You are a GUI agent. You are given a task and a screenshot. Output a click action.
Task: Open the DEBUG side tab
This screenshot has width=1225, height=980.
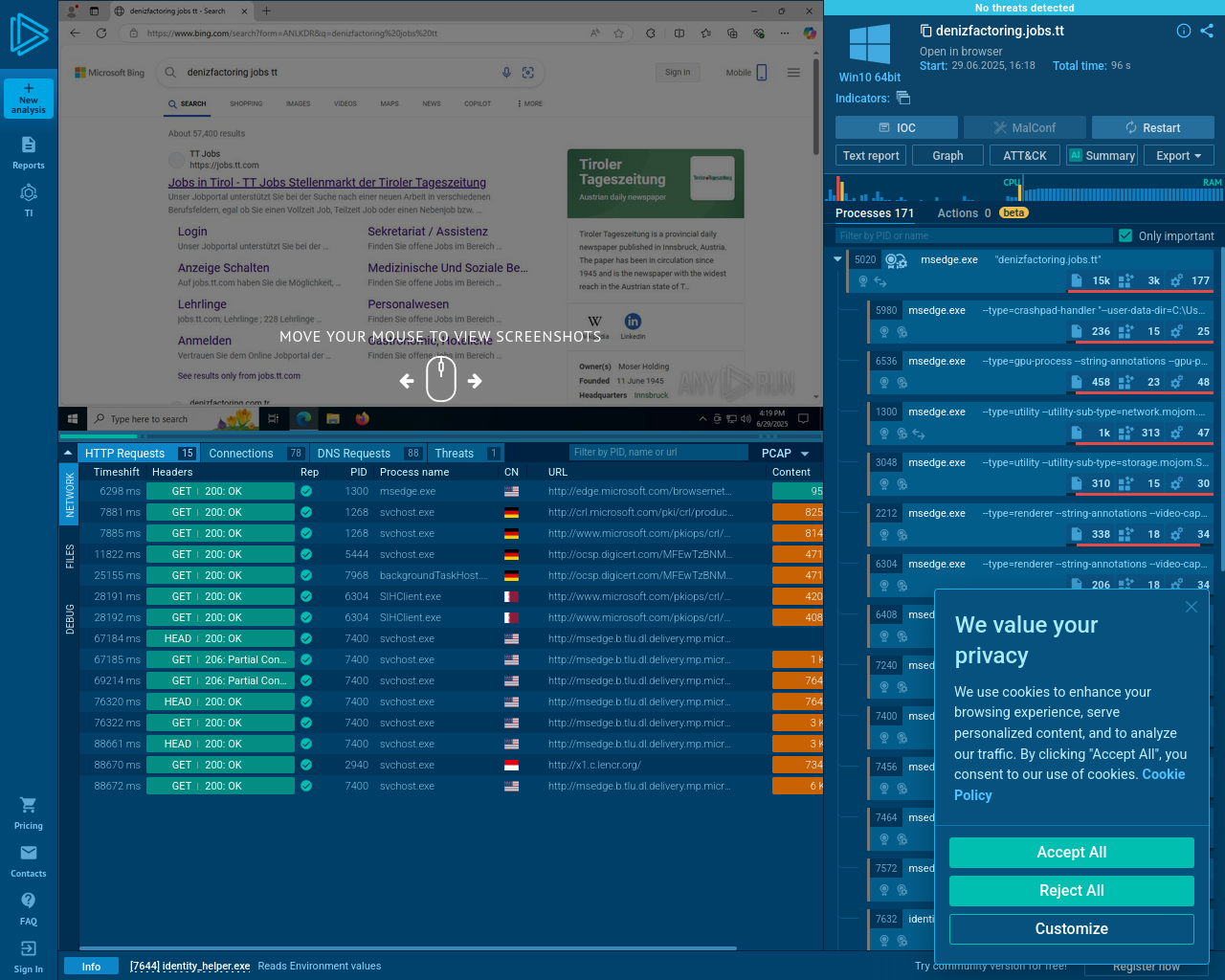click(70, 619)
